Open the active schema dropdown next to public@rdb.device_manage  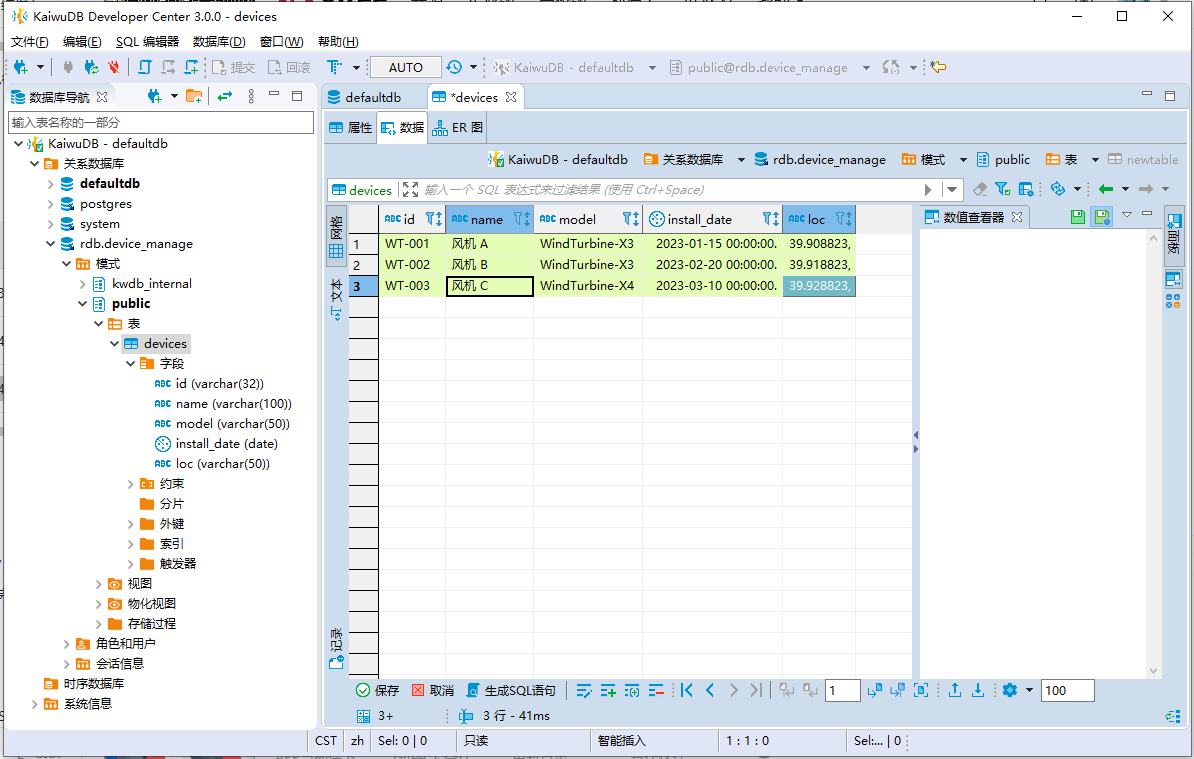point(866,68)
